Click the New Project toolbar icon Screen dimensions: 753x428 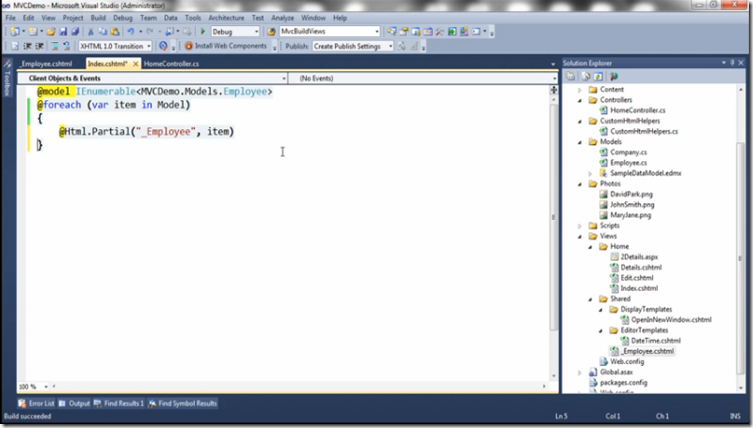[x=15, y=32]
